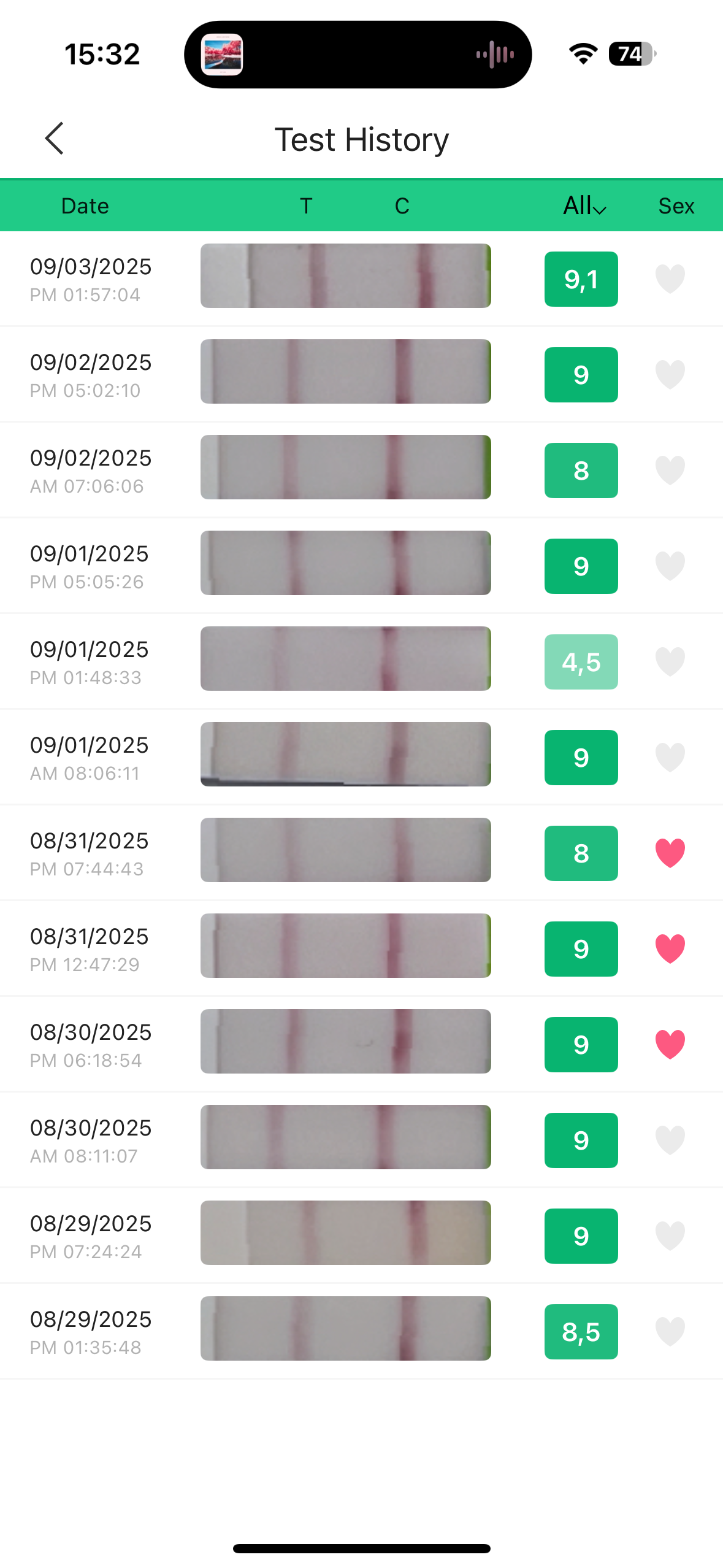Unmark the heart on 08/30/2025 PM 06:18:54
The image size is (723, 1568).
point(670,1045)
